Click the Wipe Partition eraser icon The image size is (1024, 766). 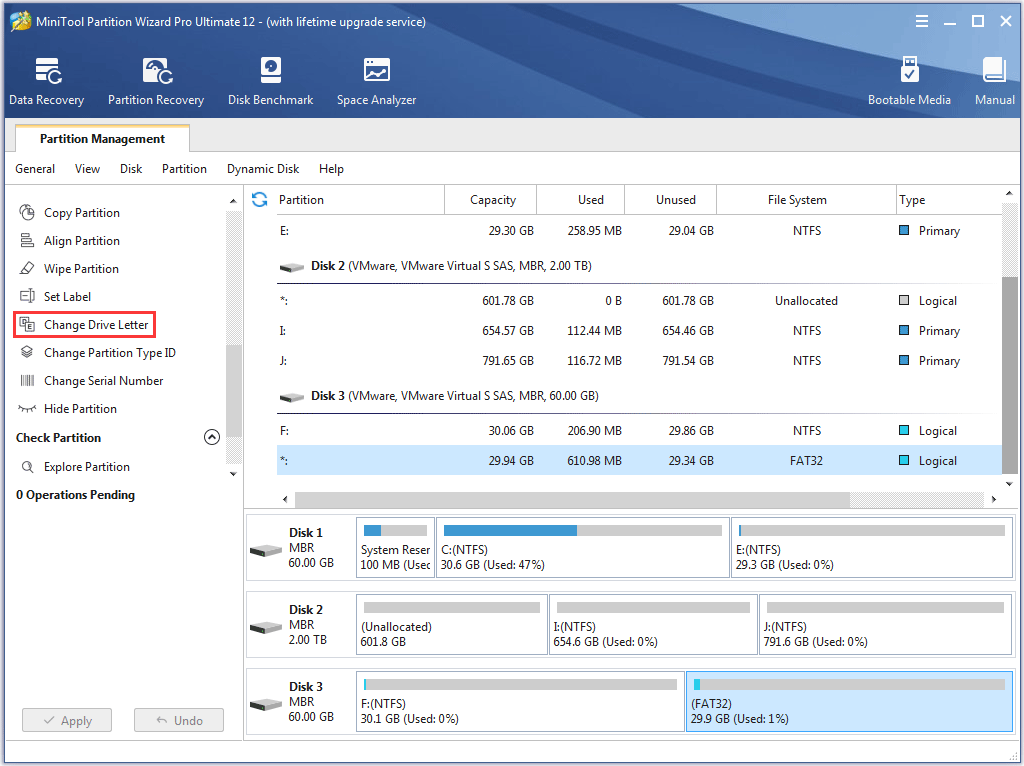tap(27, 268)
